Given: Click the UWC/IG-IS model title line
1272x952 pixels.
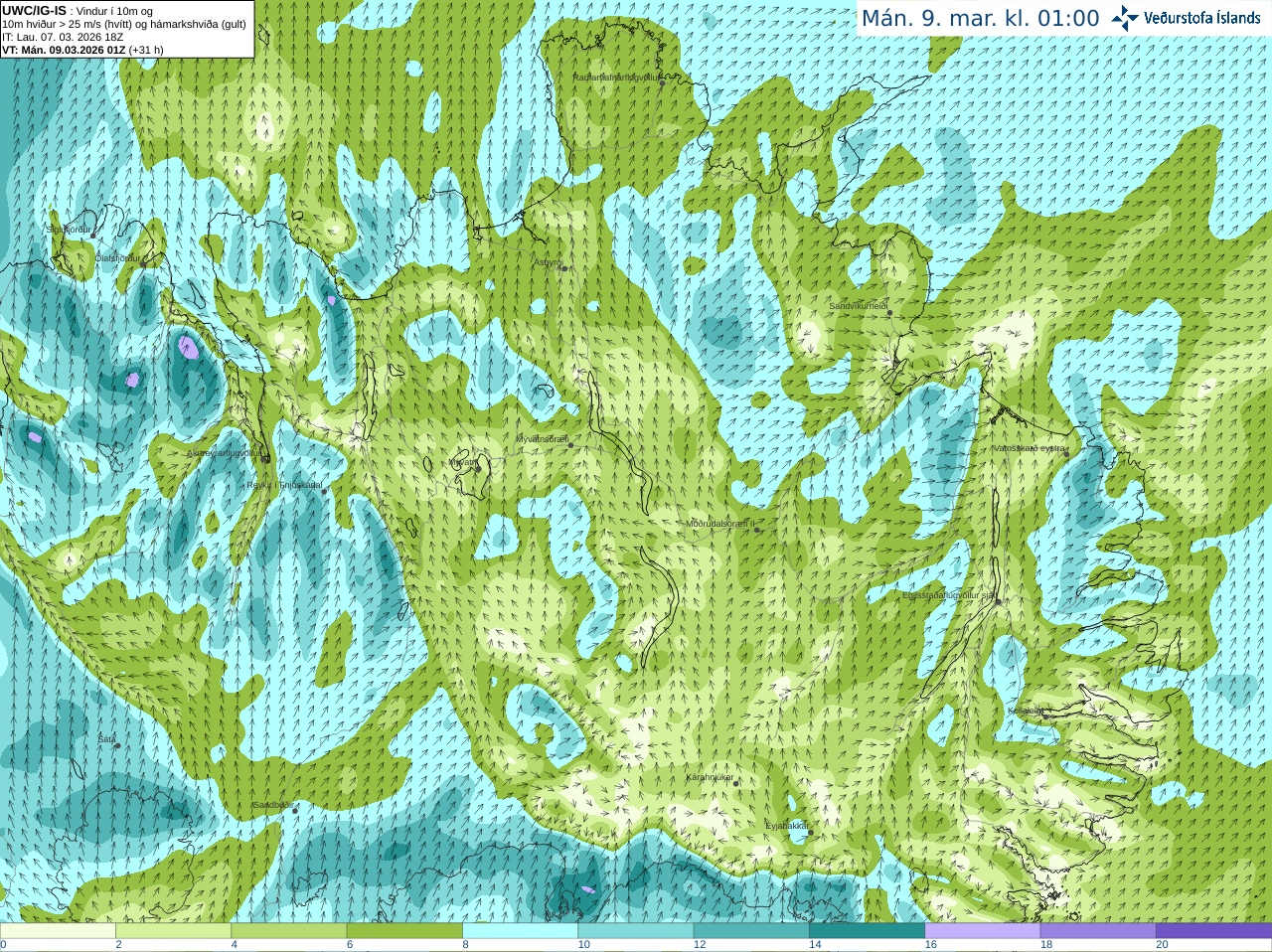Looking at the screenshot, I should click(78, 11).
